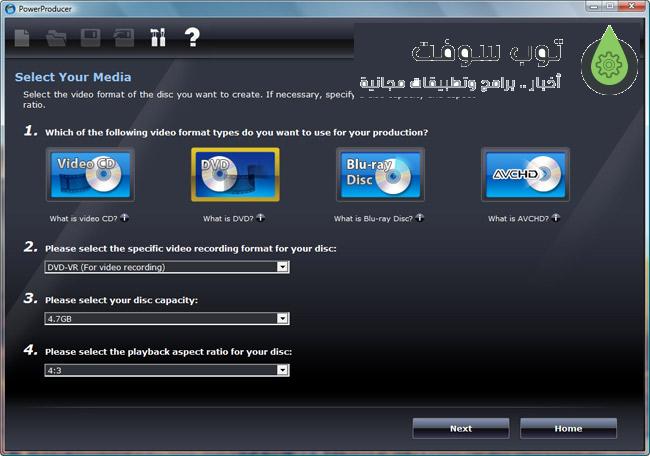Click the Next button

click(x=461, y=428)
